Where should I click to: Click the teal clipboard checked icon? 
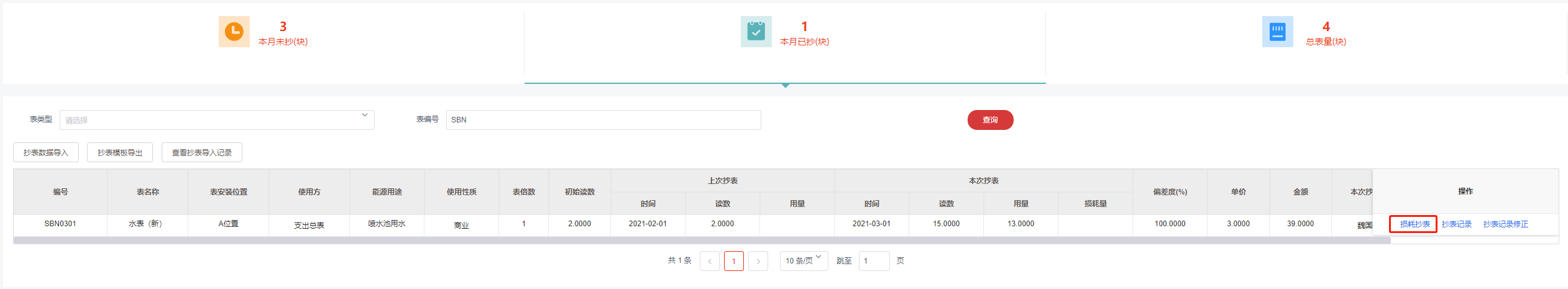(x=756, y=32)
